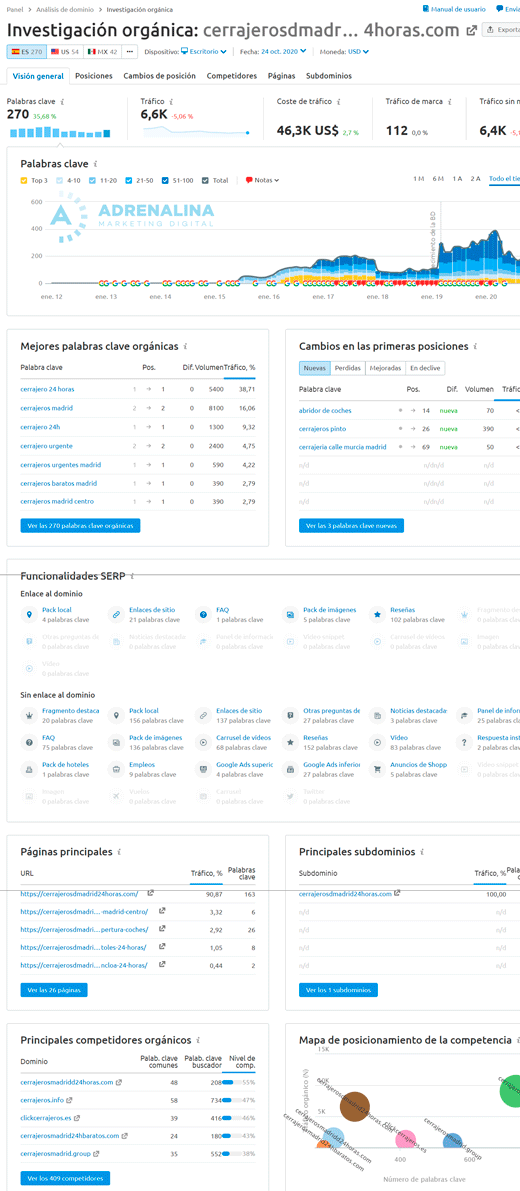Toggle the Top 3 checkbox in chart legend
Viewport: 520px width, 1191px height.
pyautogui.click(x=24, y=180)
